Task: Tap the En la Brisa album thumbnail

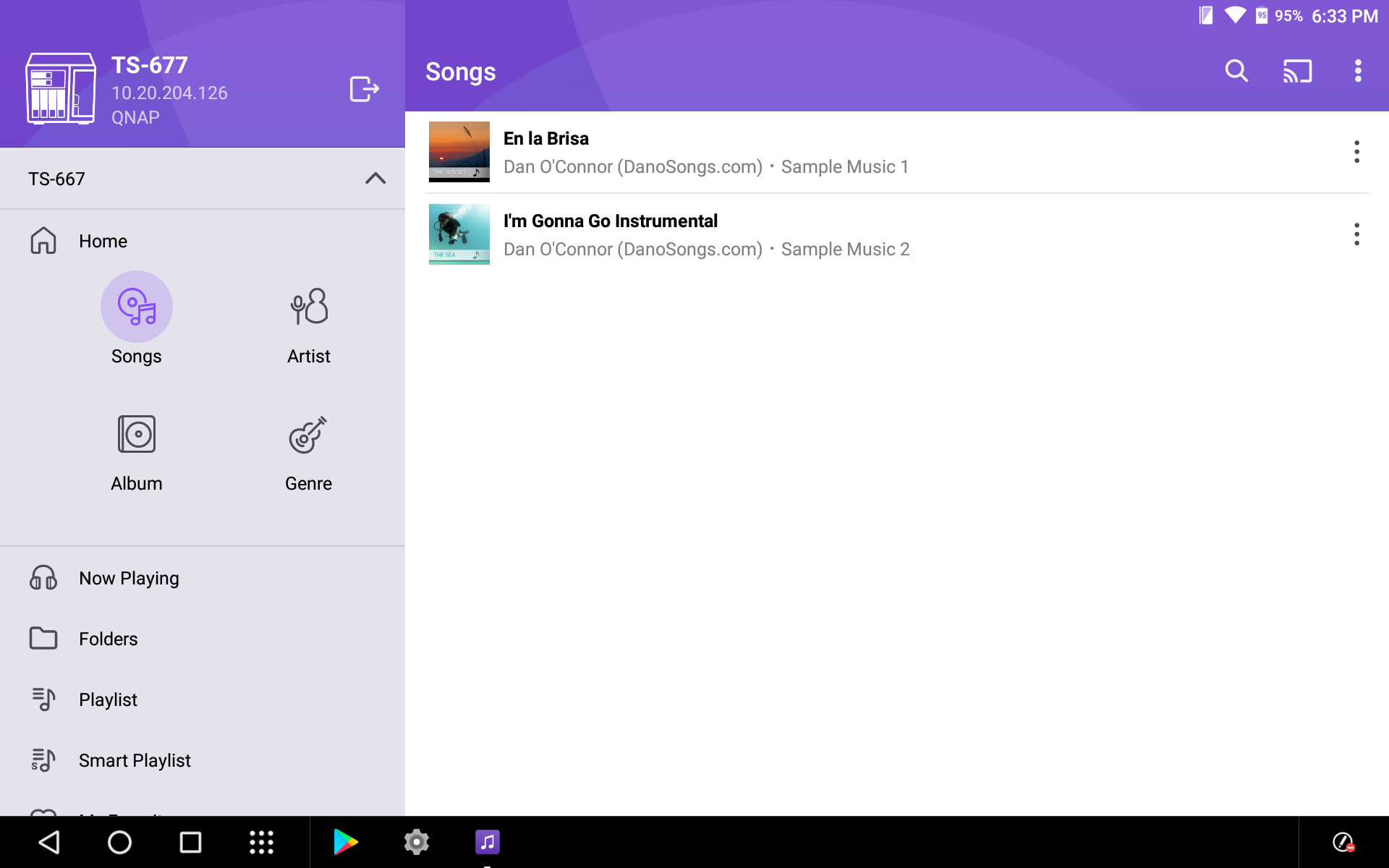Action: pos(459,152)
